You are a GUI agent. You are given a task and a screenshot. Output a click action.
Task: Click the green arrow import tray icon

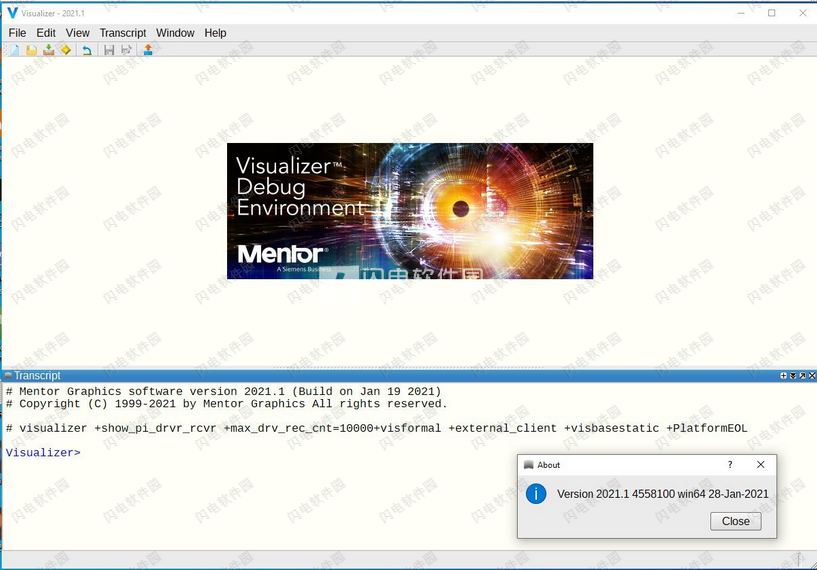(48, 50)
